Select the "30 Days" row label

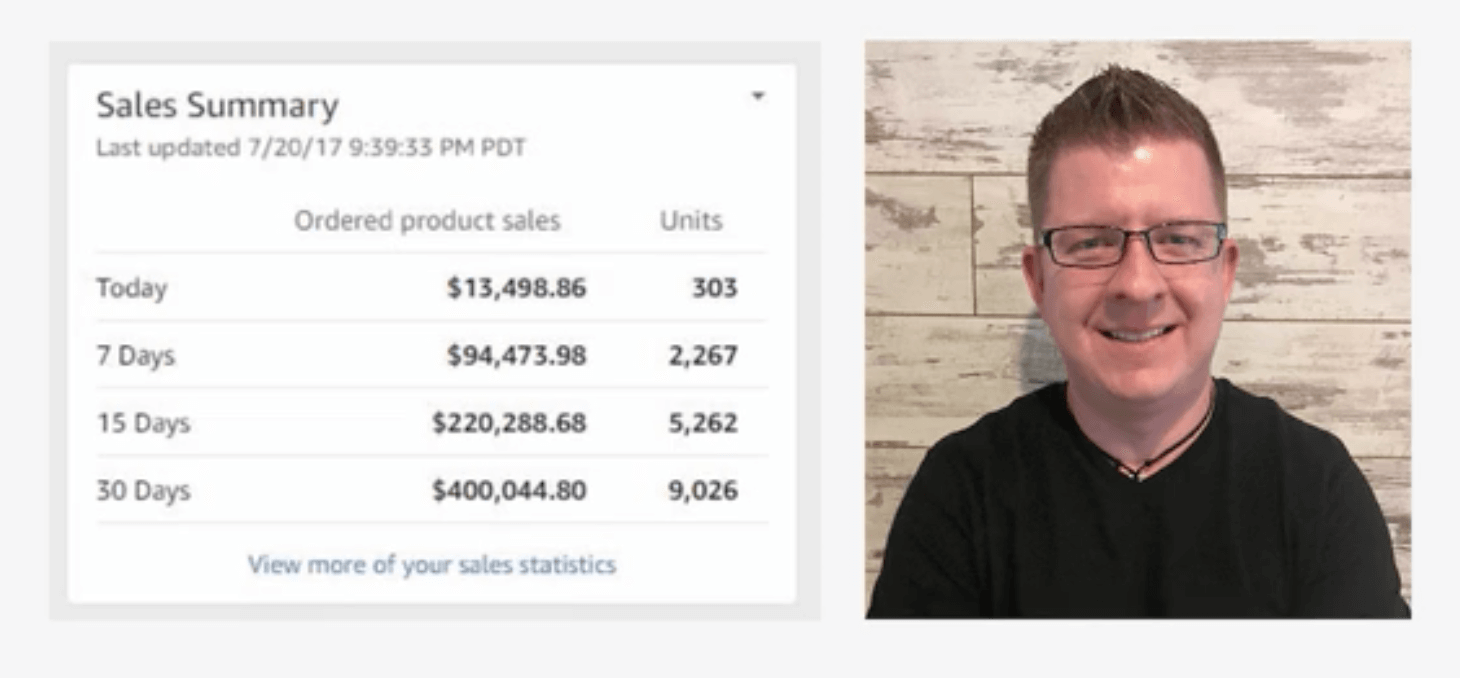143,491
